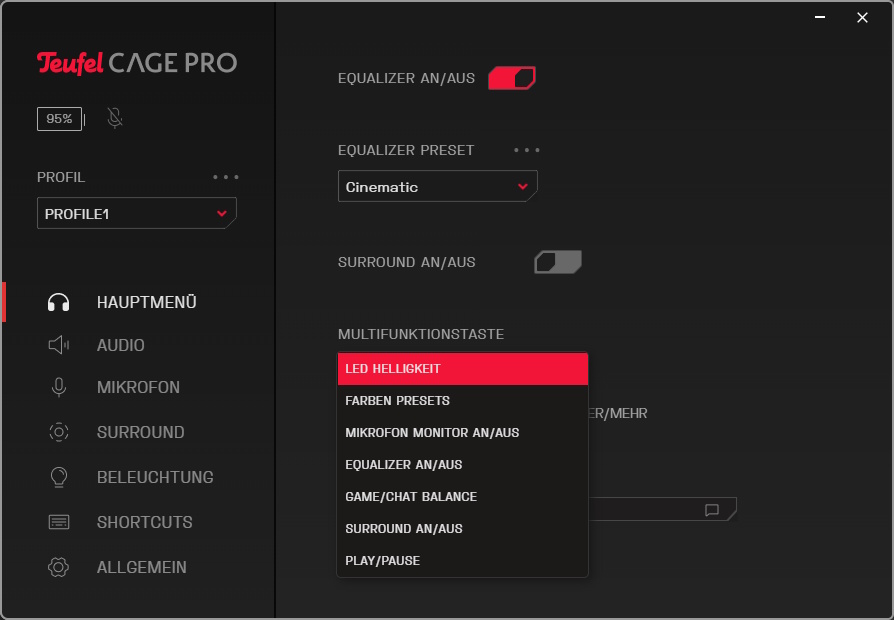
Task: Click the keyboard icon for Shortcuts
Action: pyautogui.click(x=59, y=522)
